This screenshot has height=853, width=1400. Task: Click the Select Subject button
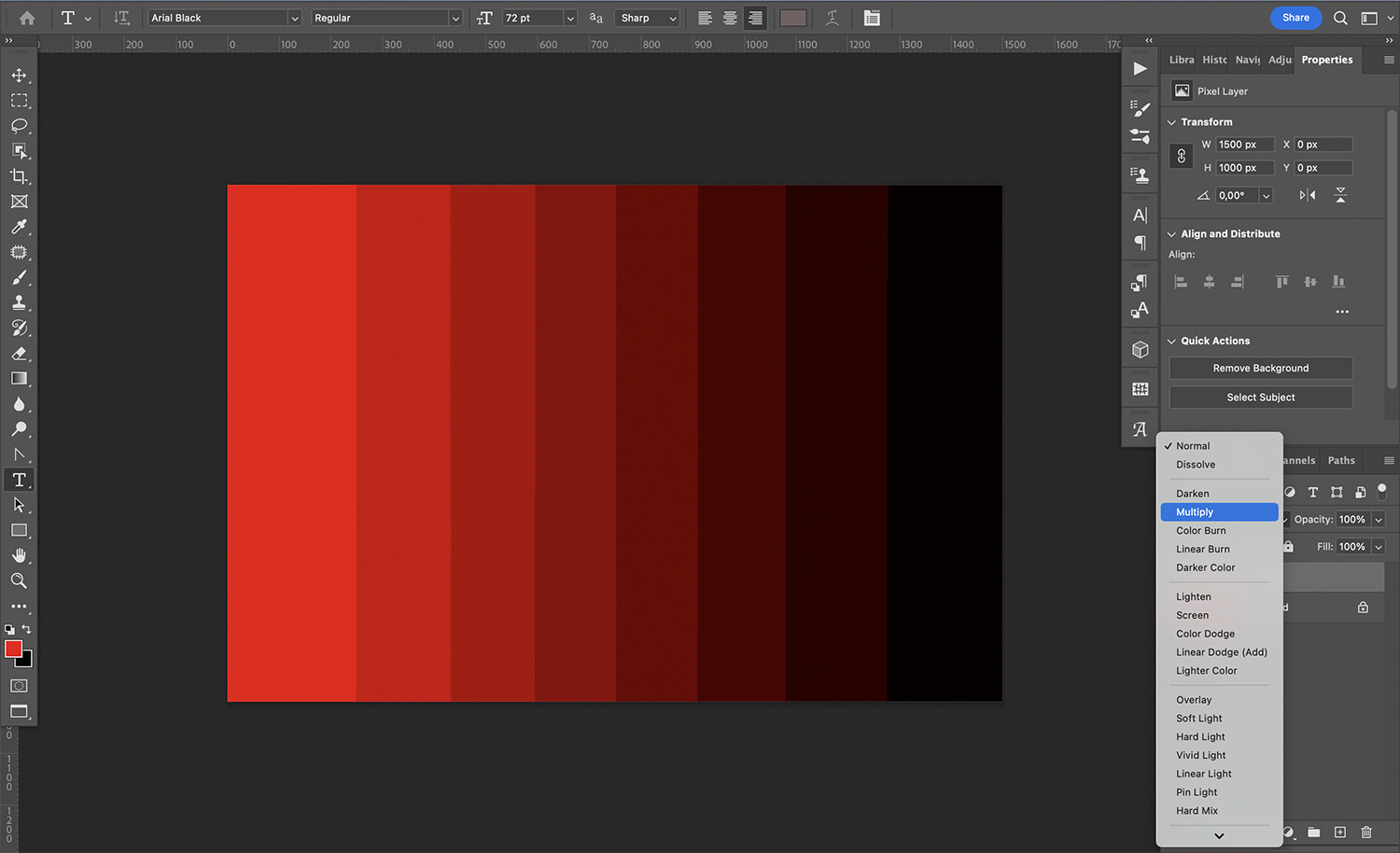tap(1260, 397)
